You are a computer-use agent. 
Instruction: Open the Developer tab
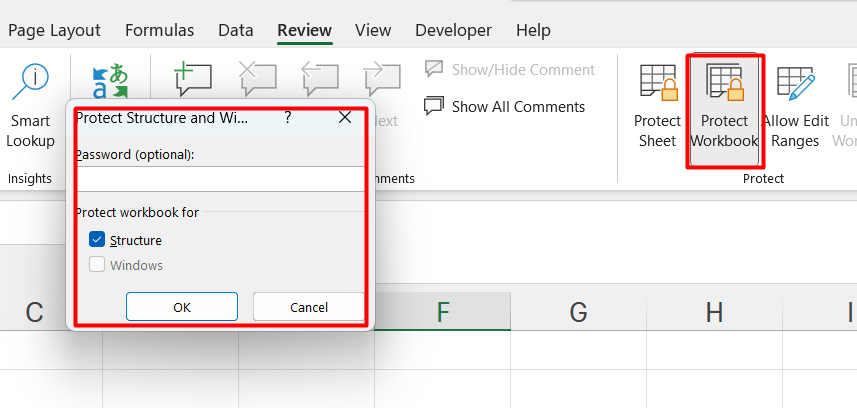[x=453, y=30]
